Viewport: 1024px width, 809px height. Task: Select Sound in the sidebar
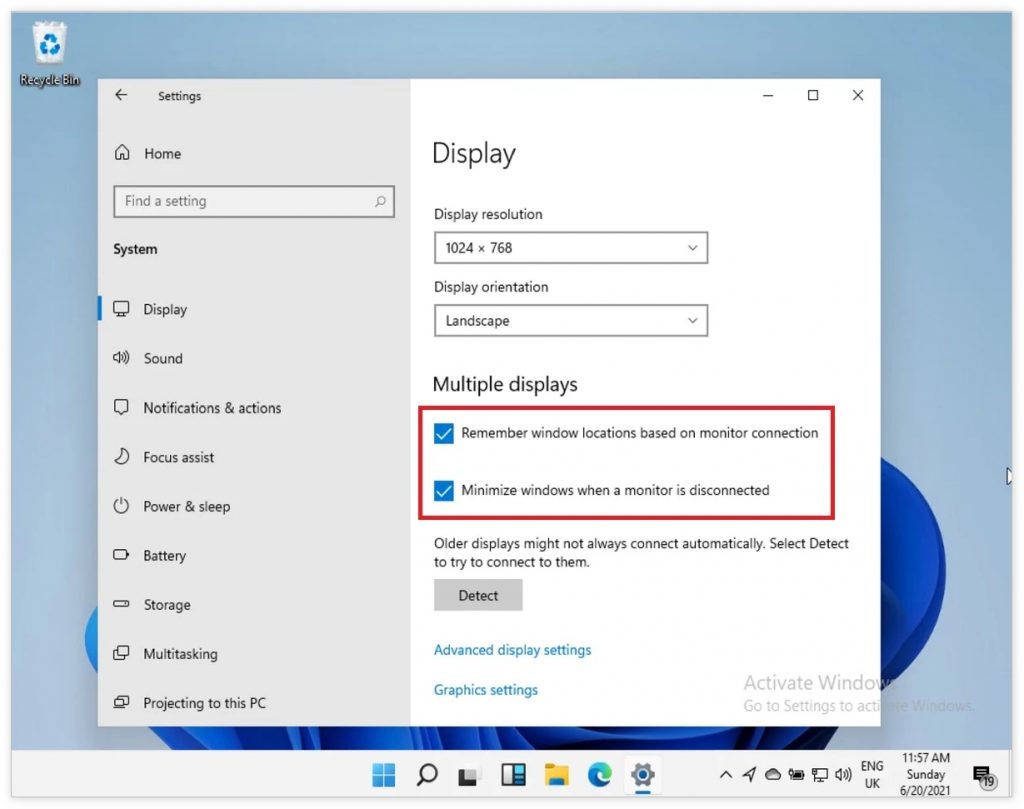[163, 358]
